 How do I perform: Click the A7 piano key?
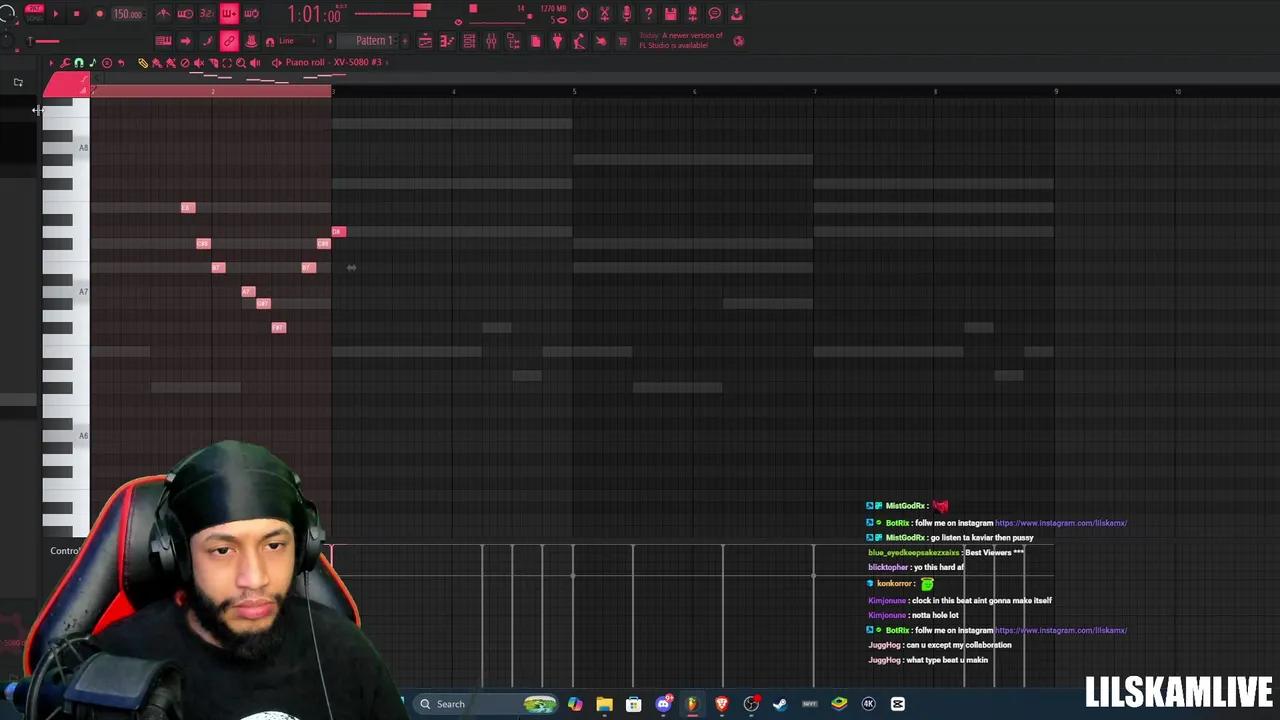point(66,292)
